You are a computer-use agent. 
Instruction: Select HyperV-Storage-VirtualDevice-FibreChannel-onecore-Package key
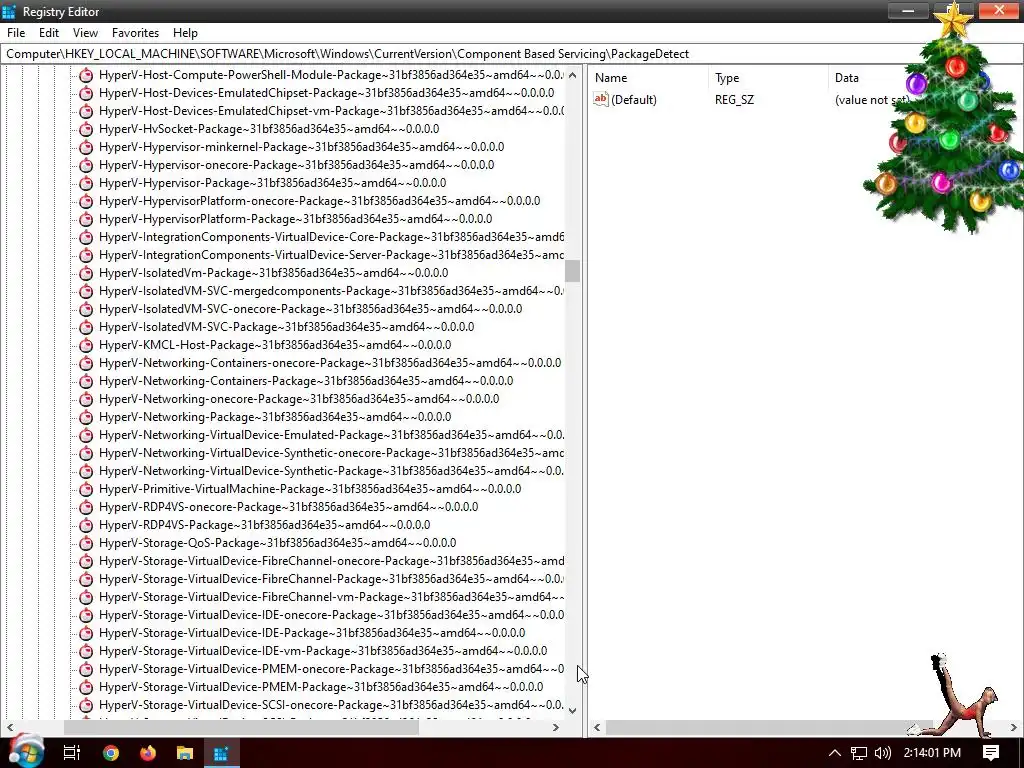click(x=331, y=561)
